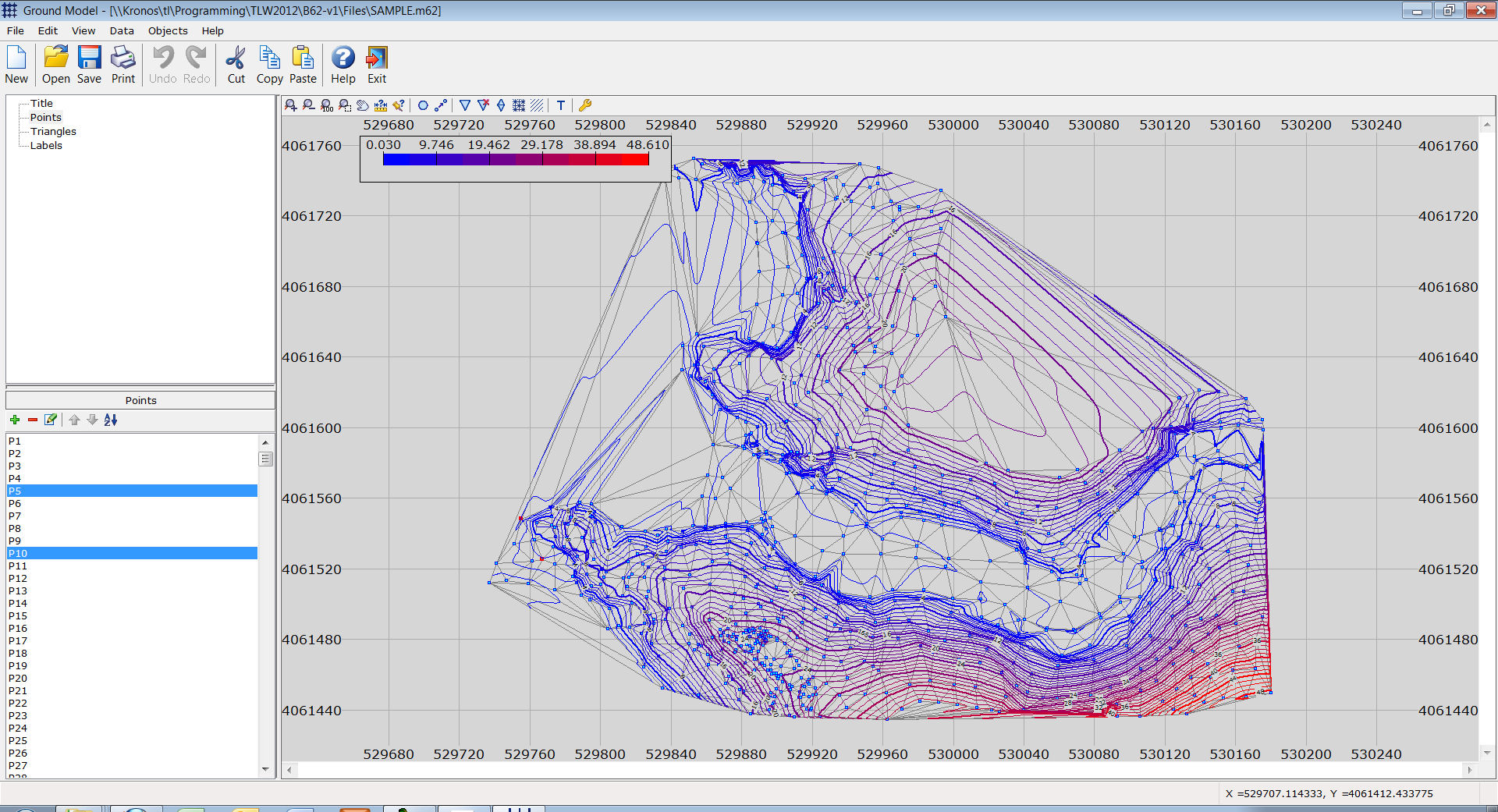This screenshot has height=812, width=1498.
Task: Click the zoom in magnifier icon
Action: click(290, 105)
